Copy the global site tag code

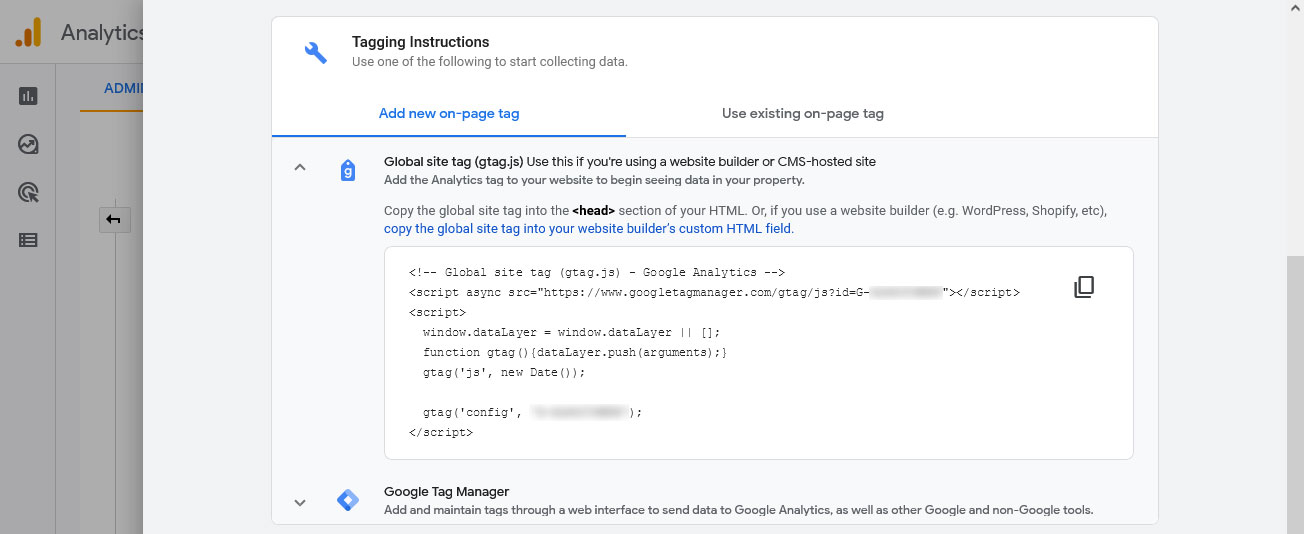tap(1084, 287)
